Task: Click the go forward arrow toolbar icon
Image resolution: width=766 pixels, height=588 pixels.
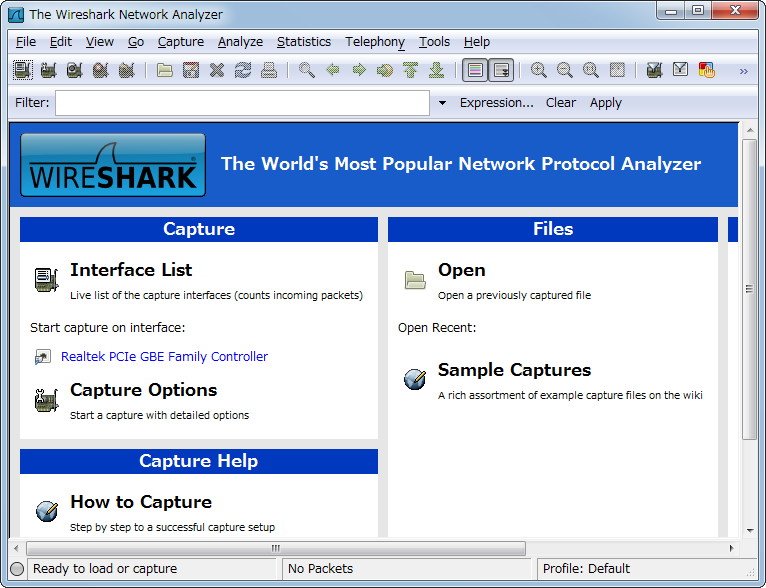Action: pos(359,70)
